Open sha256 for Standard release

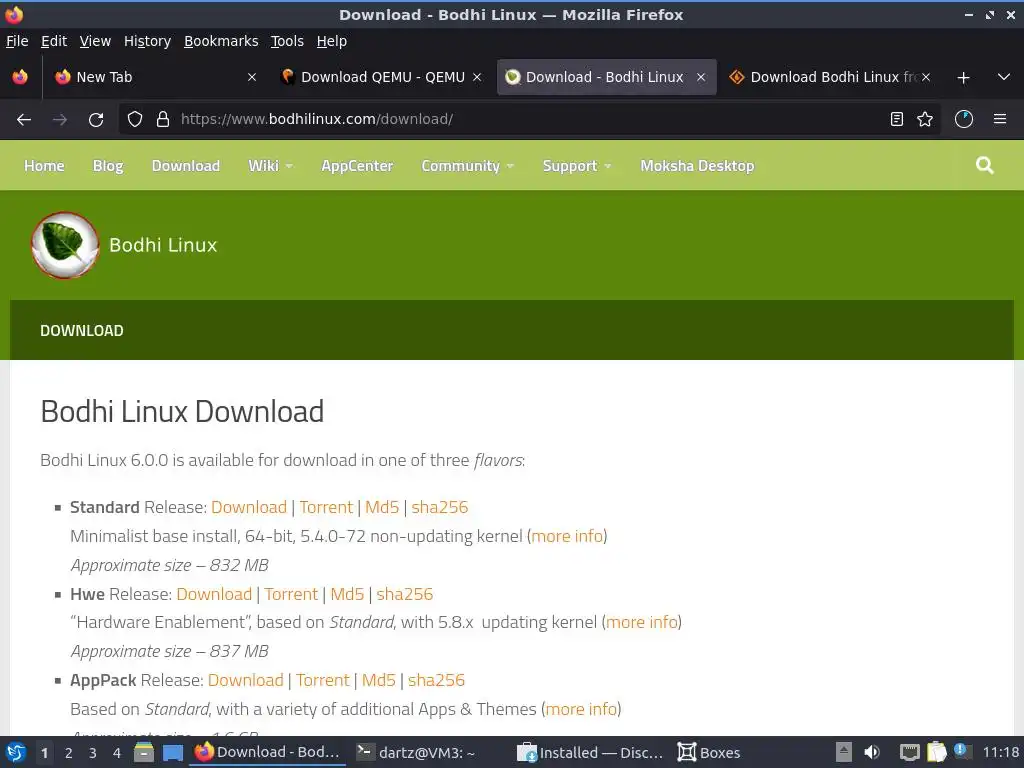click(x=440, y=507)
